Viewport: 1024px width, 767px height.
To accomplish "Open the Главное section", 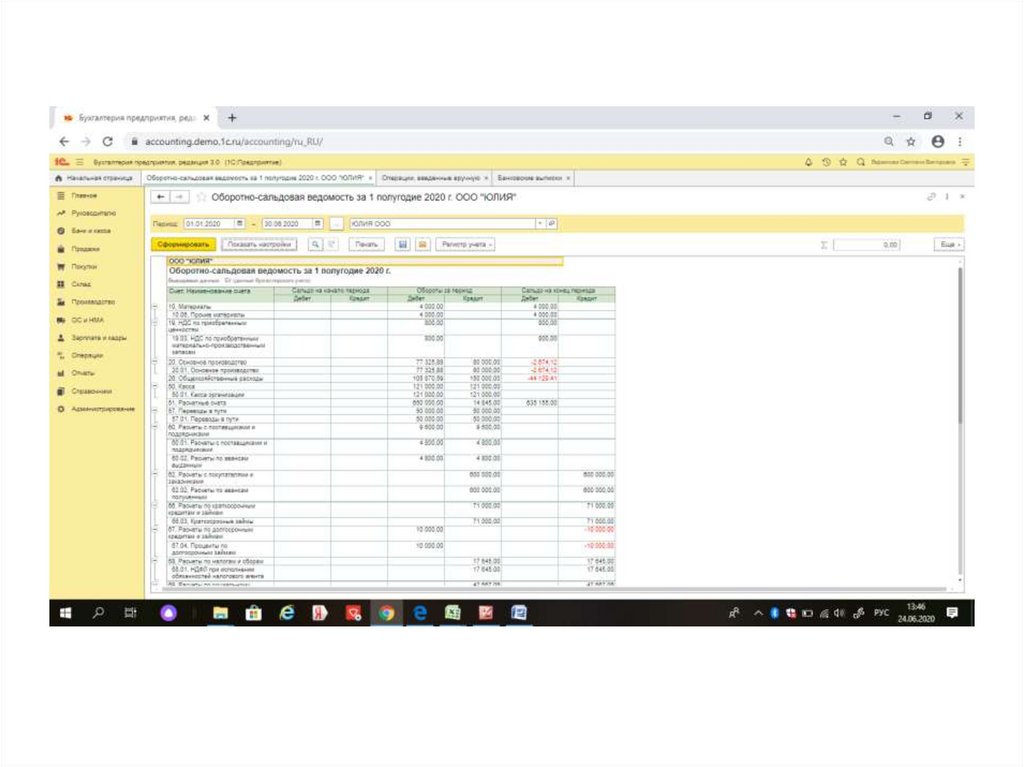I will tap(84, 195).
